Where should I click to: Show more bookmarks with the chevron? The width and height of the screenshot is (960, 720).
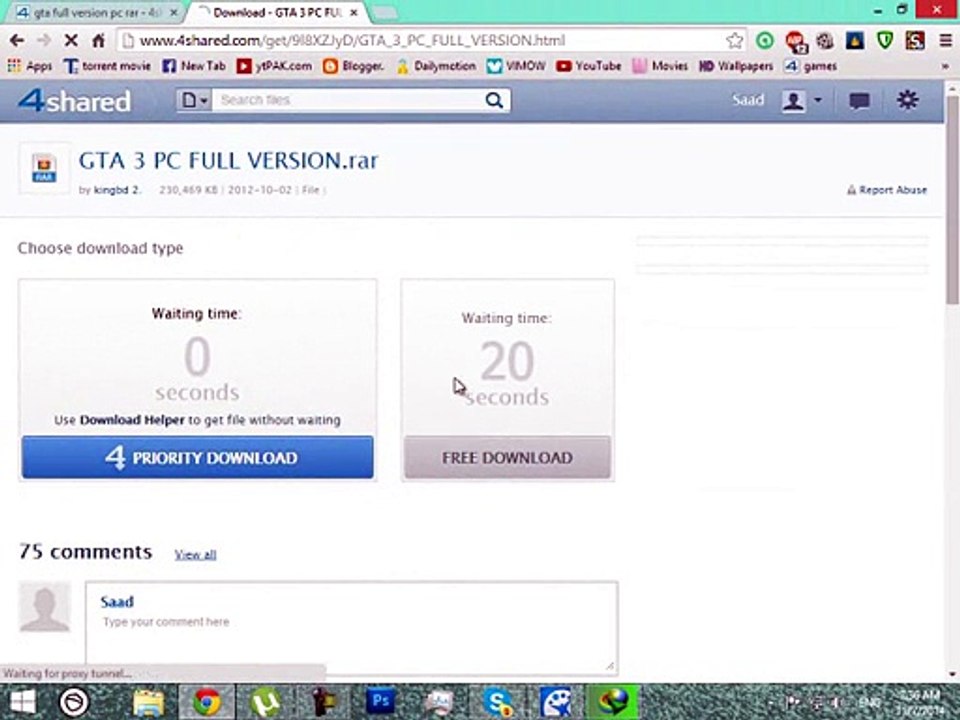(x=945, y=66)
